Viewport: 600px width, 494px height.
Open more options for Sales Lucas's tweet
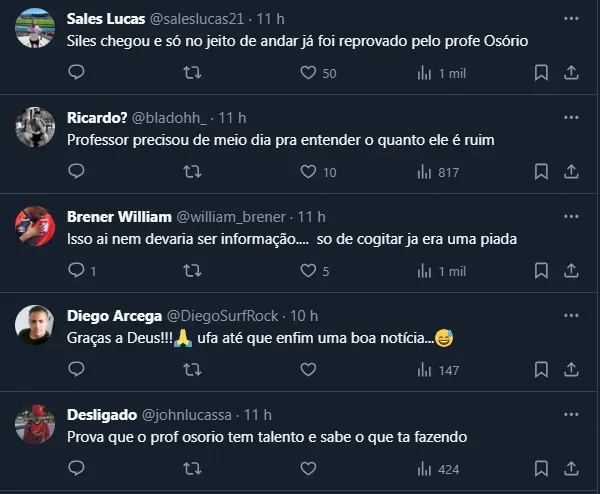pyautogui.click(x=571, y=19)
